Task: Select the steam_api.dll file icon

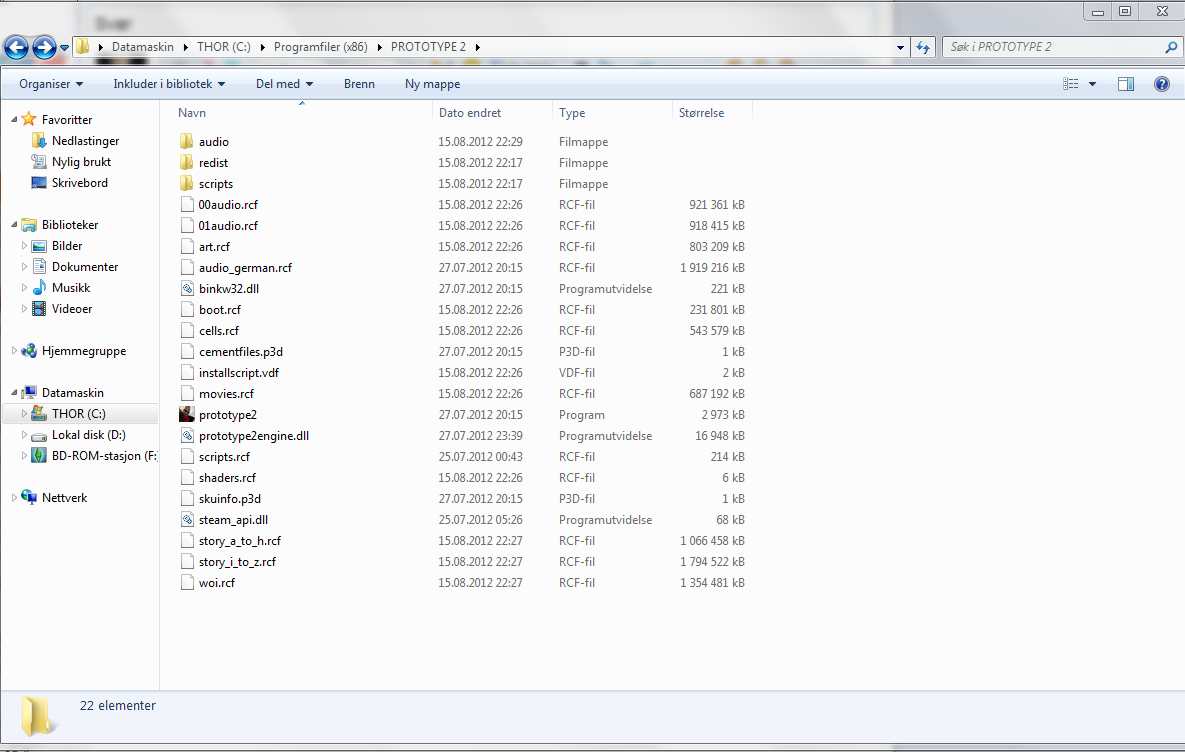Action: tap(187, 520)
